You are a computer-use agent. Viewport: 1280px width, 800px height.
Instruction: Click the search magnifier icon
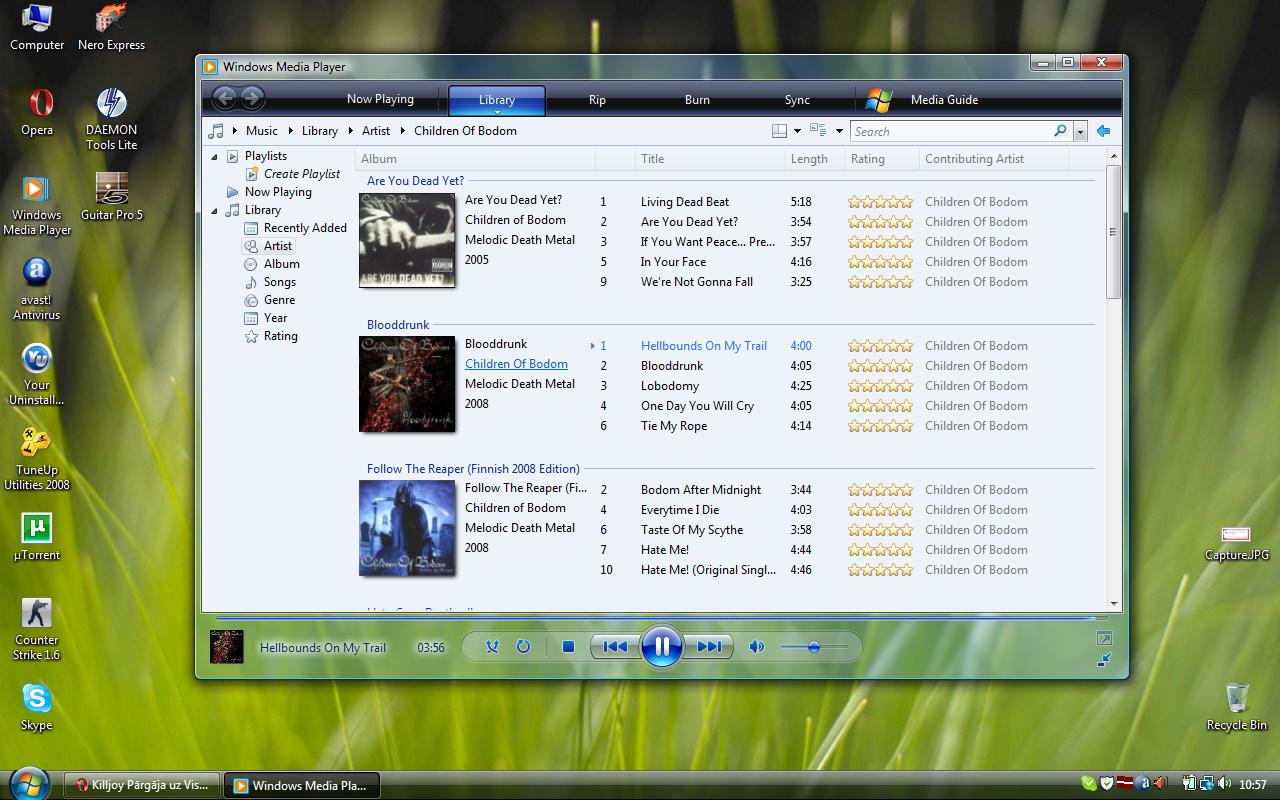(x=1060, y=131)
